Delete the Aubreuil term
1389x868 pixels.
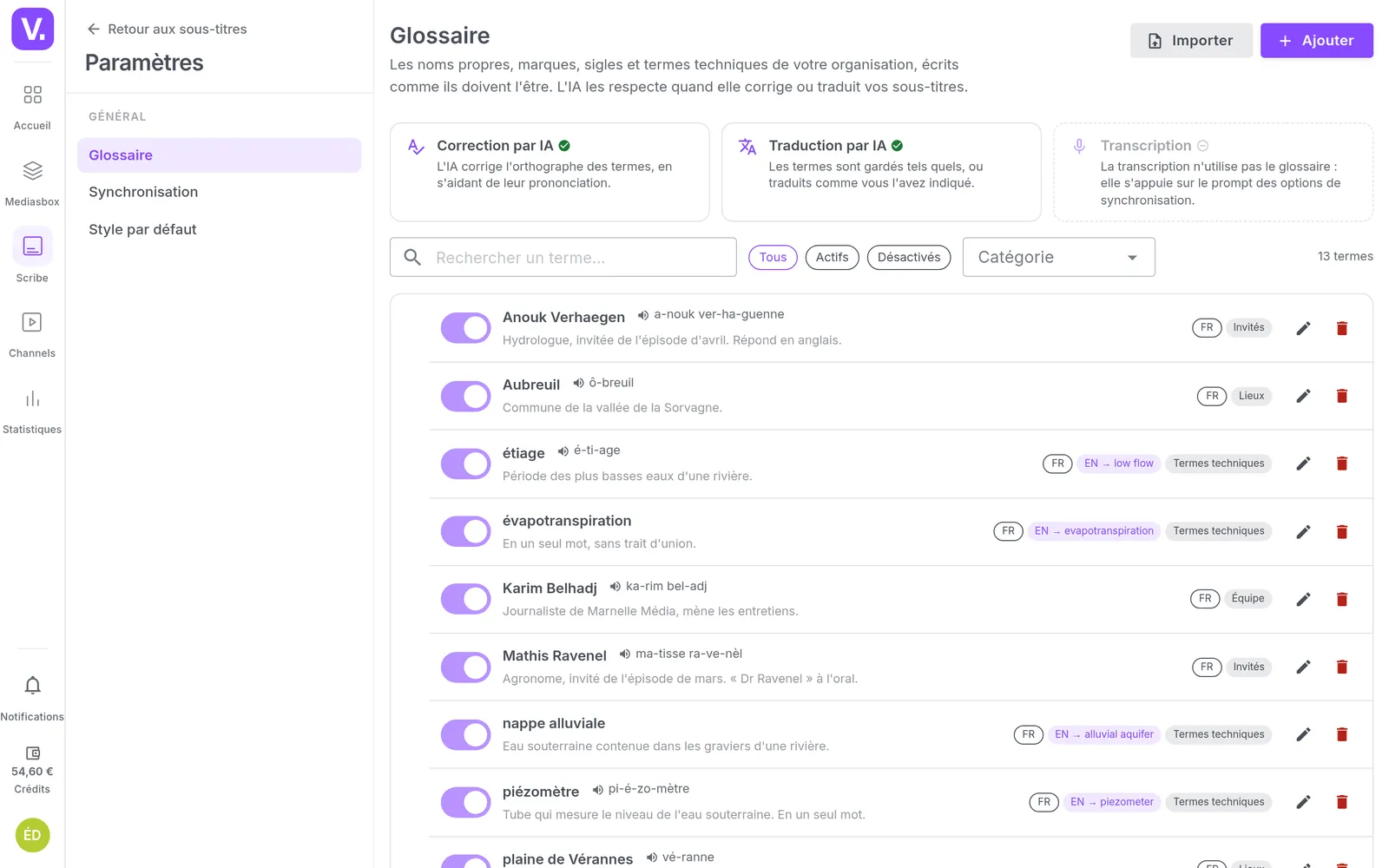(x=1341, y=396)
